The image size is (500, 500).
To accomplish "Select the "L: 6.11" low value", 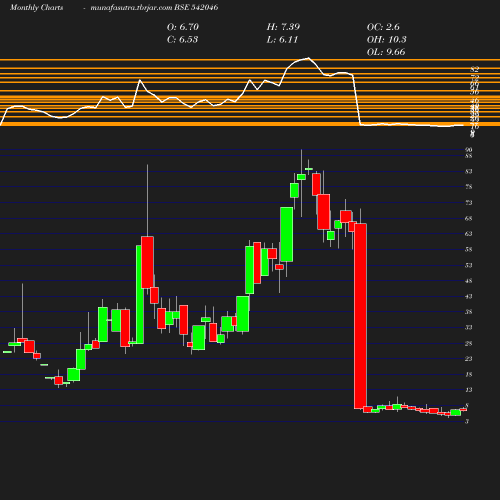I will point(282,39).
